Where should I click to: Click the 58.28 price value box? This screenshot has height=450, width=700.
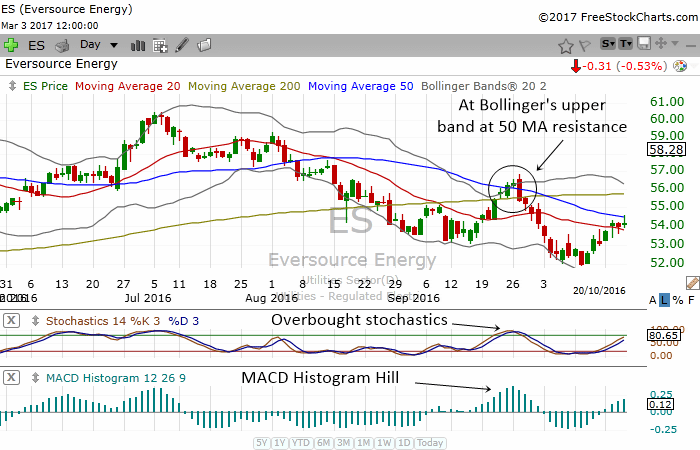[x=666, y=150]
